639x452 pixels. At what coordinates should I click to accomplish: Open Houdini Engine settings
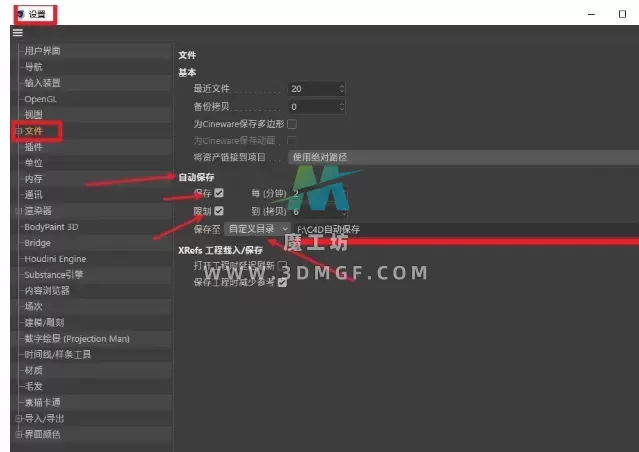pyautogui.click(x=55, y=259)
